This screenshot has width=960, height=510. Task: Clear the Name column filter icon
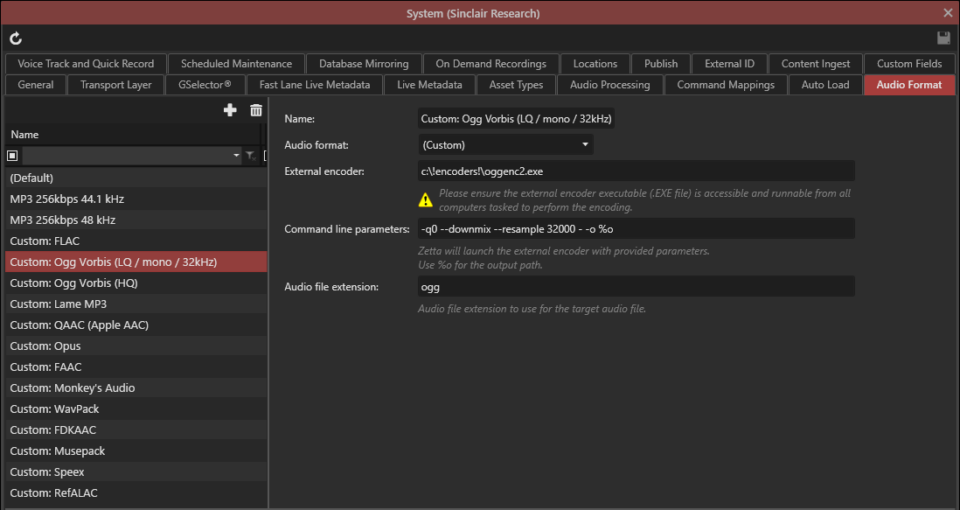[250, 156]
